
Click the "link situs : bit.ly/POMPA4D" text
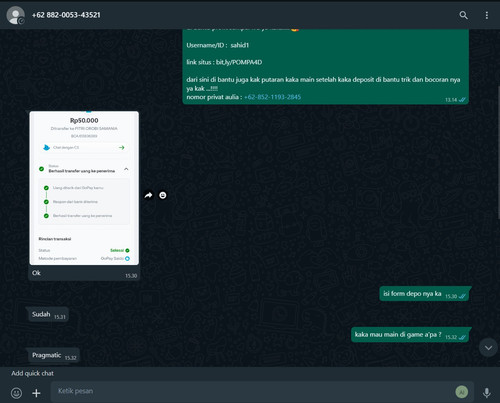224,62
